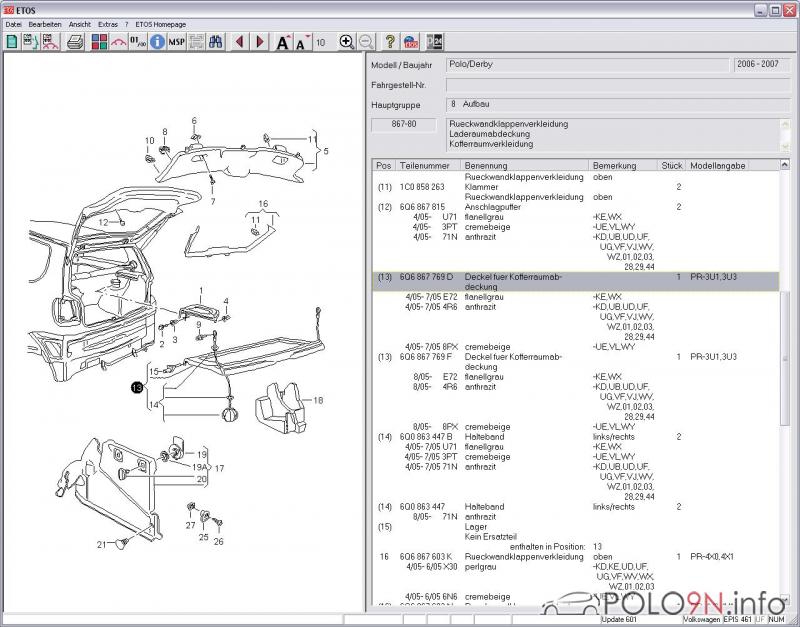Click the parts list vertical scrollbar thumb
Viewport: 800px width, 627px height.
click(785, 359)
